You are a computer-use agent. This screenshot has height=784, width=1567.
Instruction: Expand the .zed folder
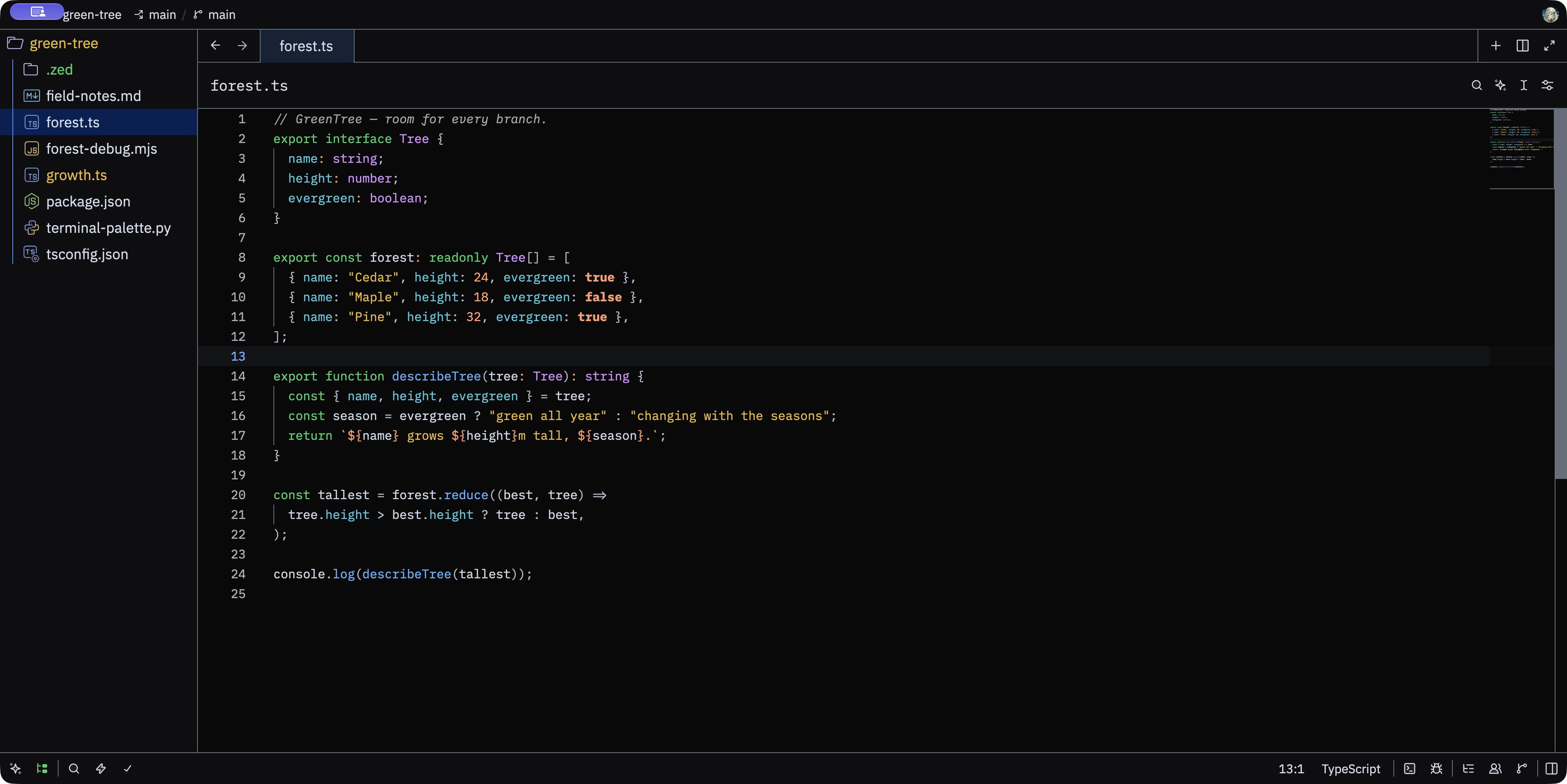pos(99,70)
